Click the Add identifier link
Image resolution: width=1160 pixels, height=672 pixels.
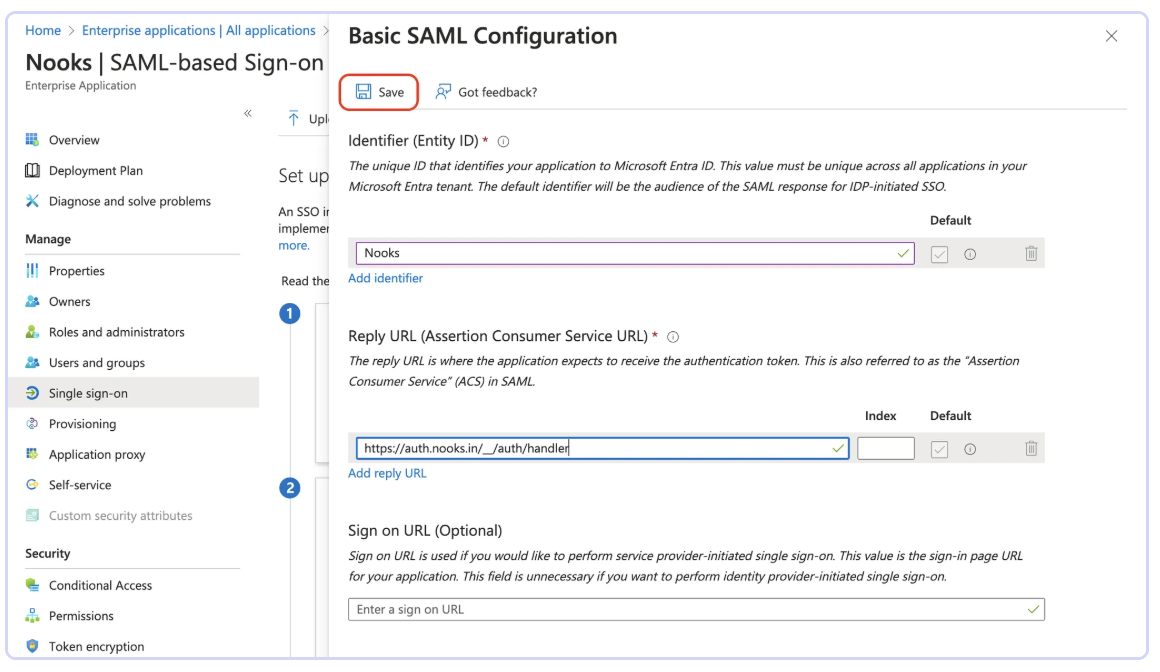[x=385, y=278]
